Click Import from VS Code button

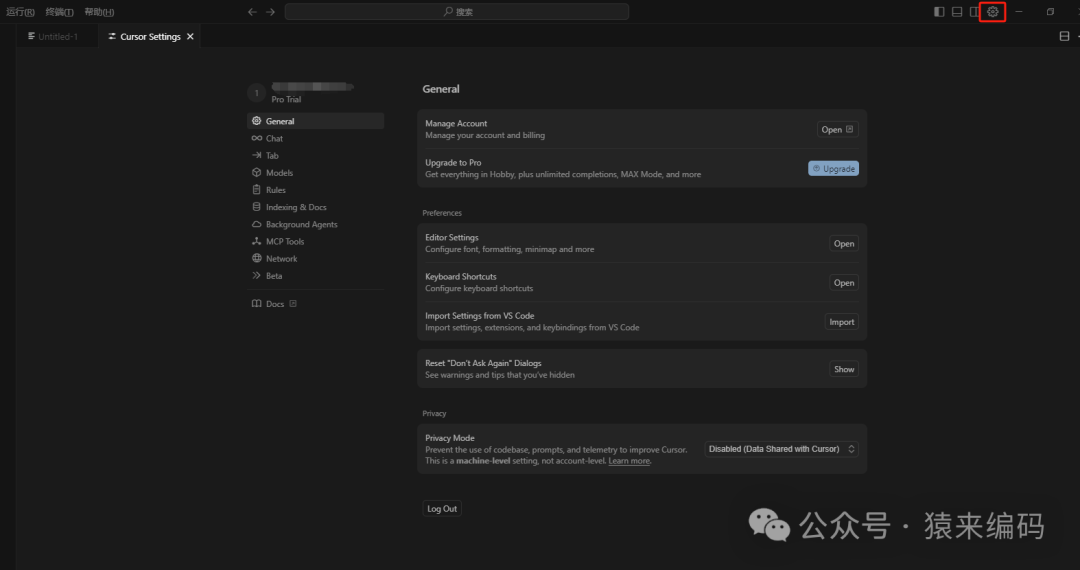tap(842, 322)
